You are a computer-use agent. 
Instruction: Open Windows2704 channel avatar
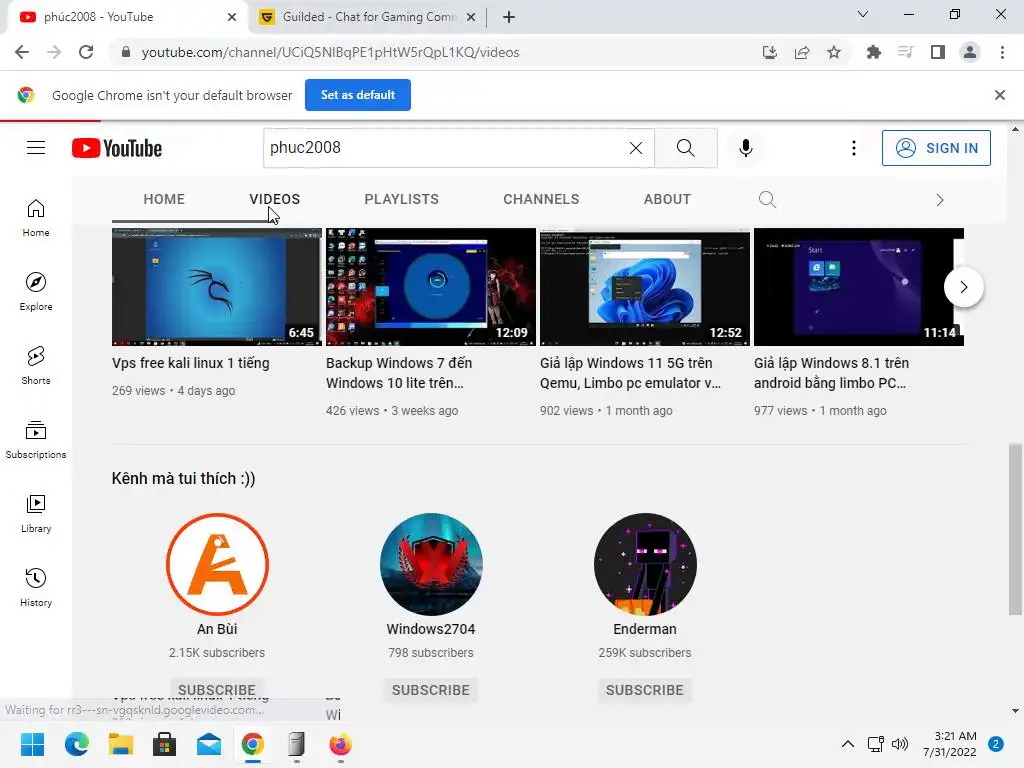(x=431, y=564)
